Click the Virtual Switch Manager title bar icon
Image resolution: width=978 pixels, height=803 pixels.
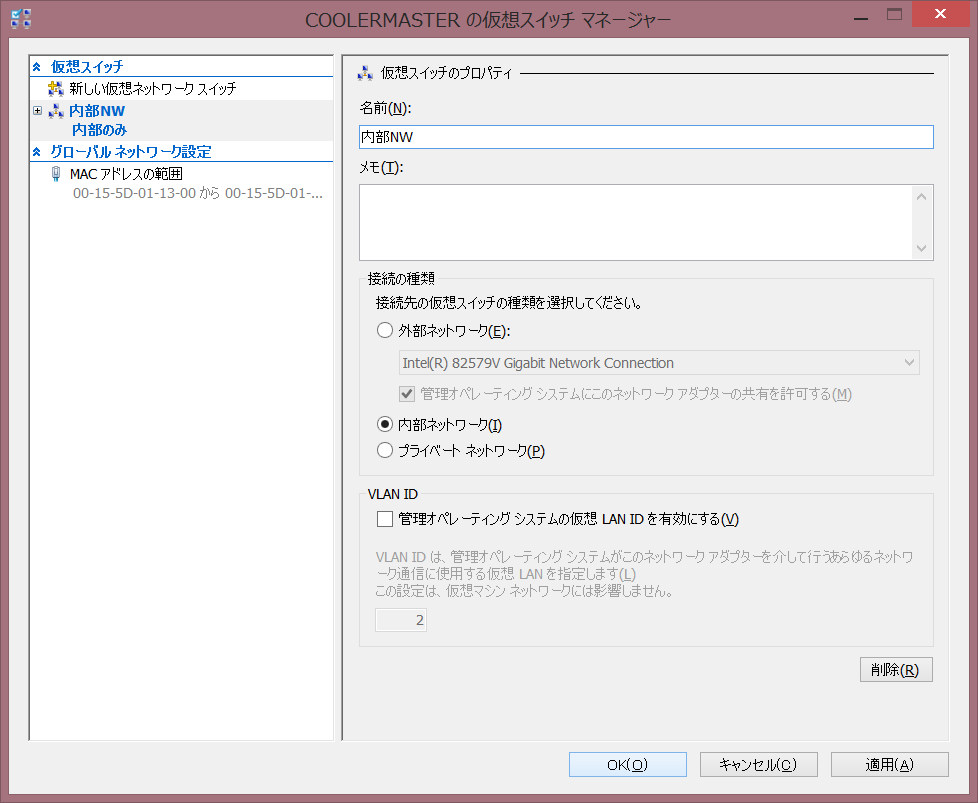tap(21, 18)
